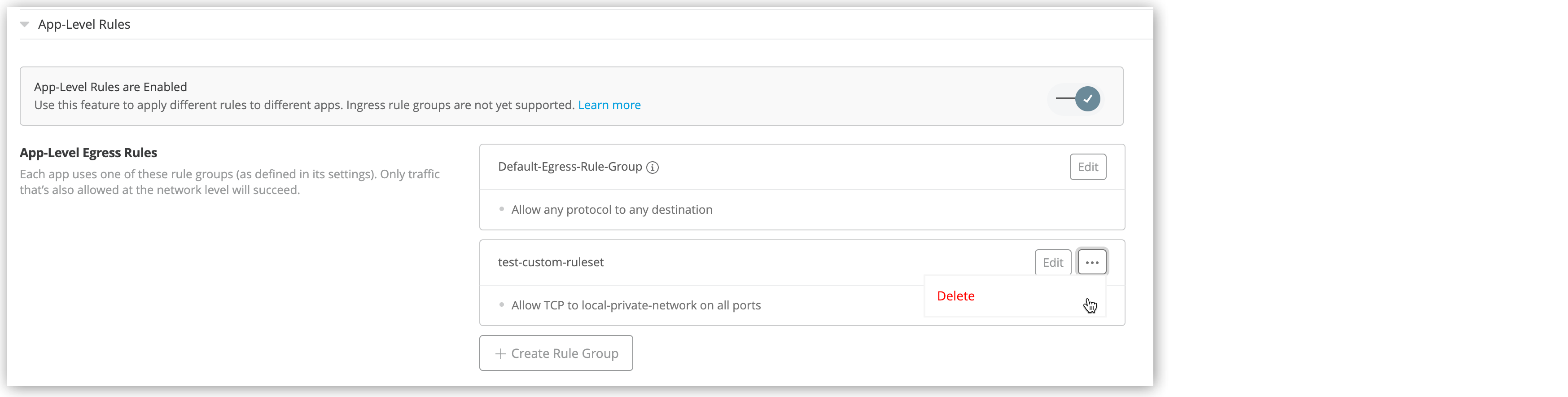1568x397 pixels.
Task: Expand the Default-Egress-Rule-Group details
Action: 570,166
